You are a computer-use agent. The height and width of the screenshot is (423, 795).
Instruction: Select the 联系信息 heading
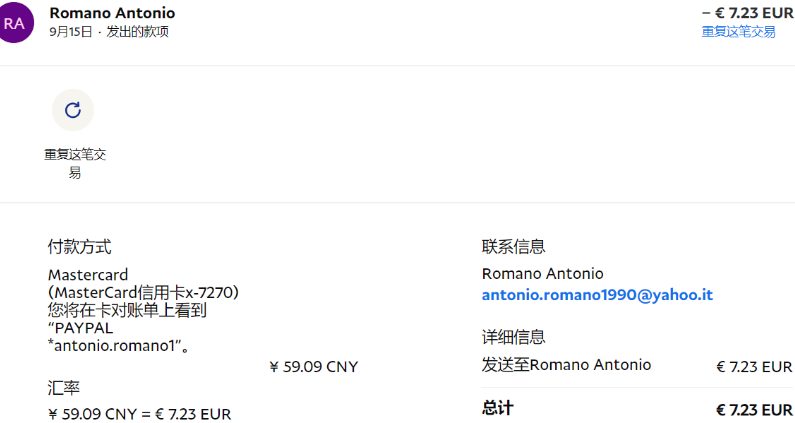(x=513, y=246)
